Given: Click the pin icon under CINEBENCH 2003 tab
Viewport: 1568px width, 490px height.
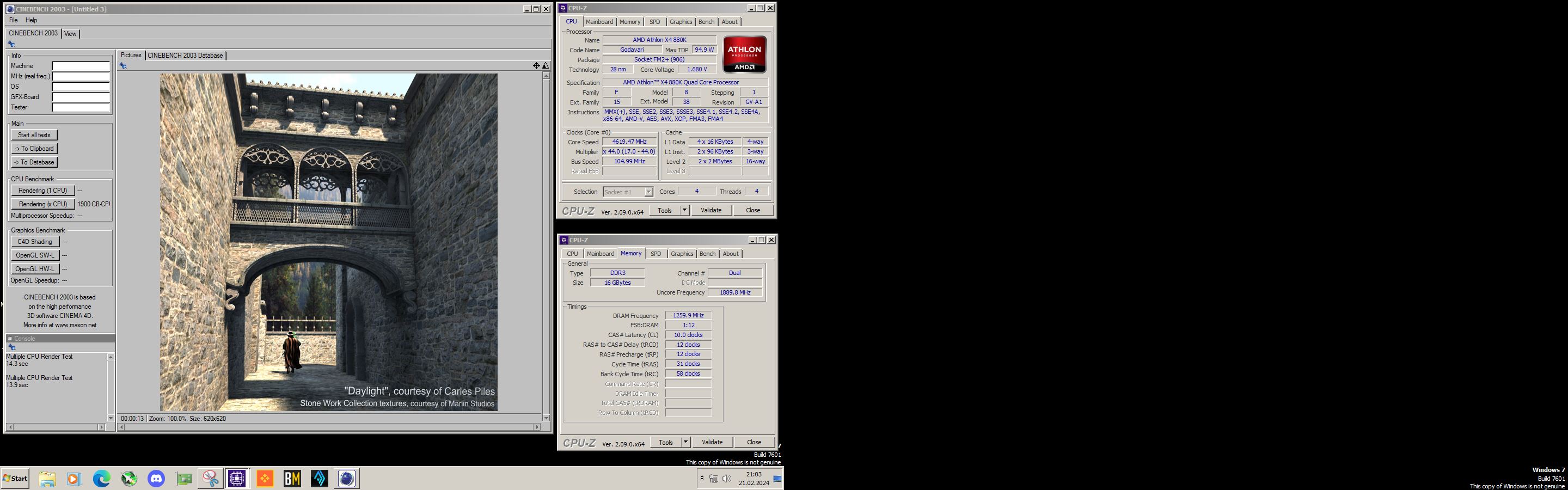Looking at the screenshot, I should [x=11, y=44].
